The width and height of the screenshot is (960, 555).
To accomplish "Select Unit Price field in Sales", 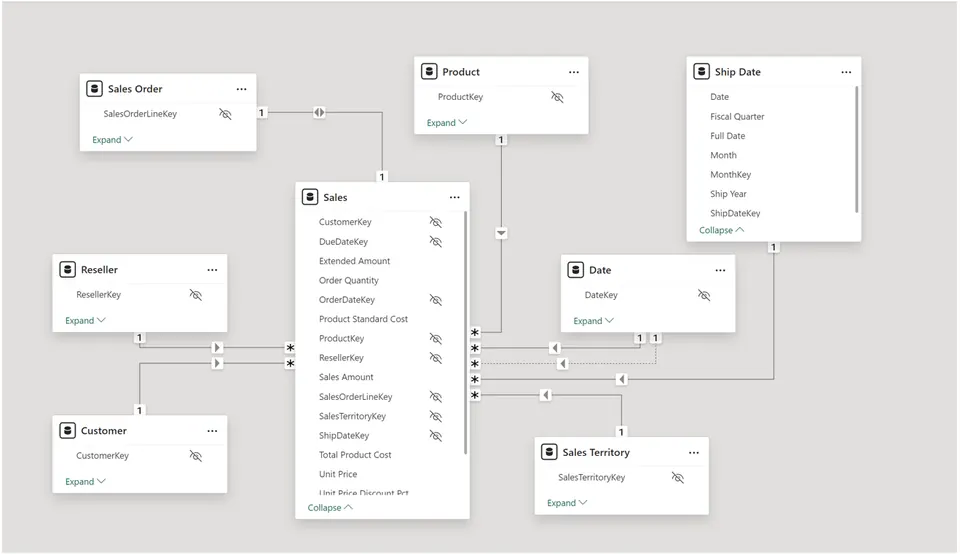I will pyautogui.click(x=338, y=474).
